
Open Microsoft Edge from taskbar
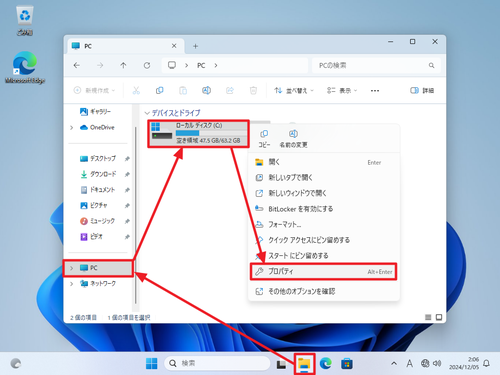[x=326, y=363]
